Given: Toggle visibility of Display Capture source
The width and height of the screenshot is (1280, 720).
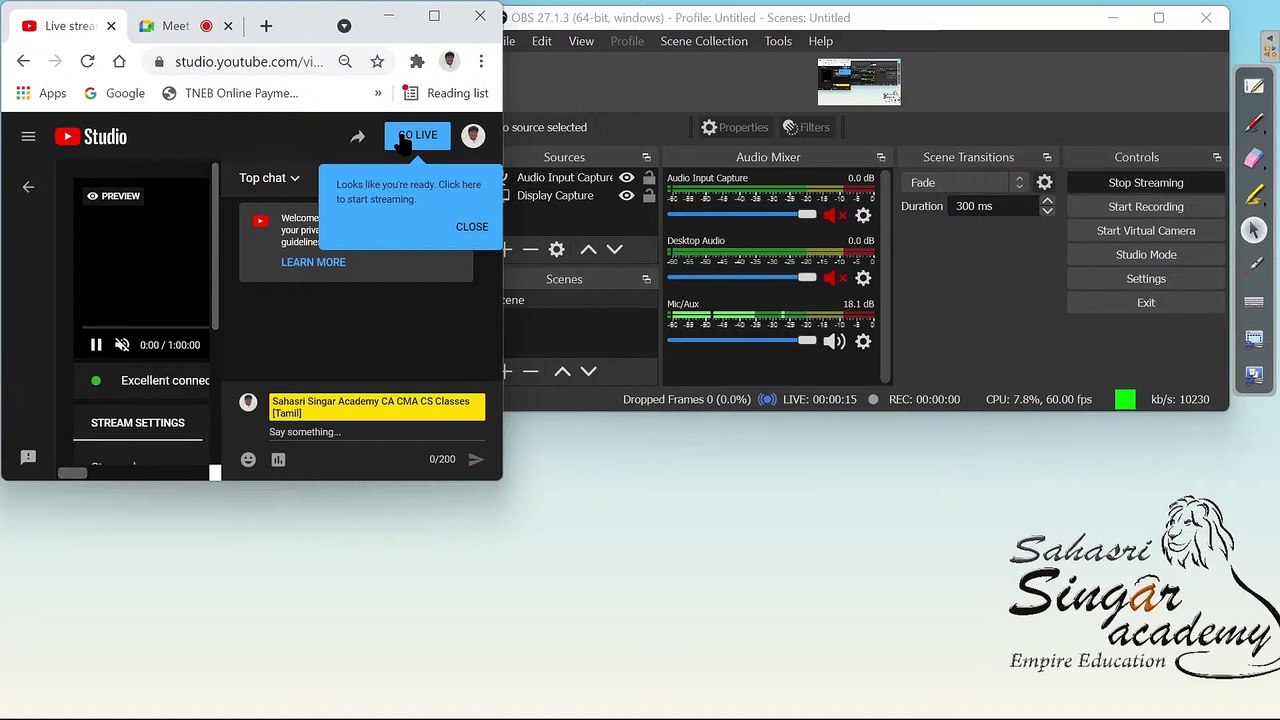Looking at the screenshot, I should click(627, 196).
